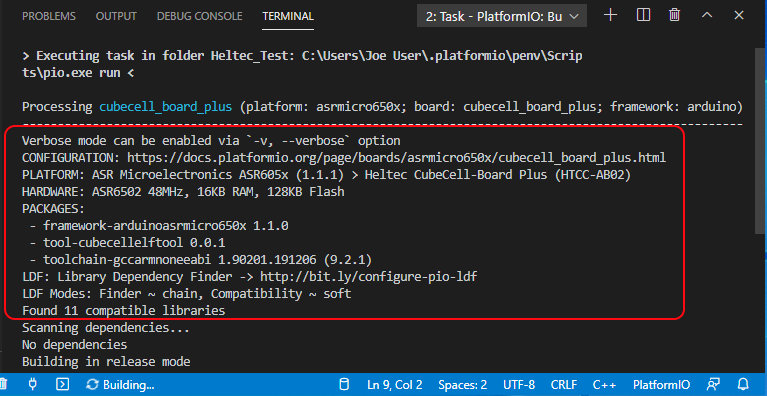Click the 'Ln 9, Col 2' position indicator
This screenshot has width=767, height=396.
(394, 384)
